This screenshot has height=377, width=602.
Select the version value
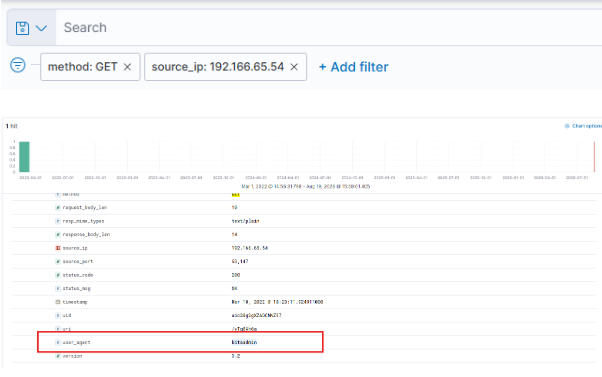point(236,356)
